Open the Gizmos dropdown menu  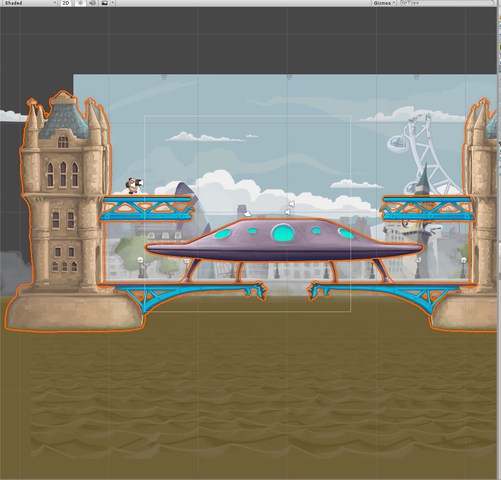coord(384,3)
